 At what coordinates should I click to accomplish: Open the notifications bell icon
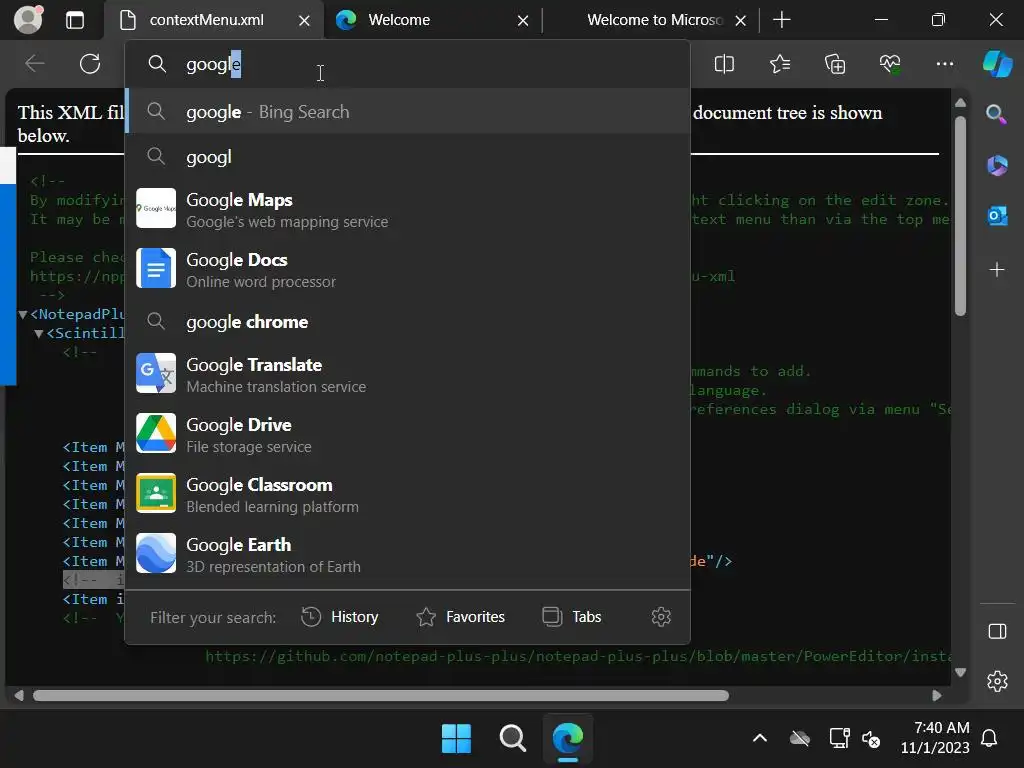(989, 739)
